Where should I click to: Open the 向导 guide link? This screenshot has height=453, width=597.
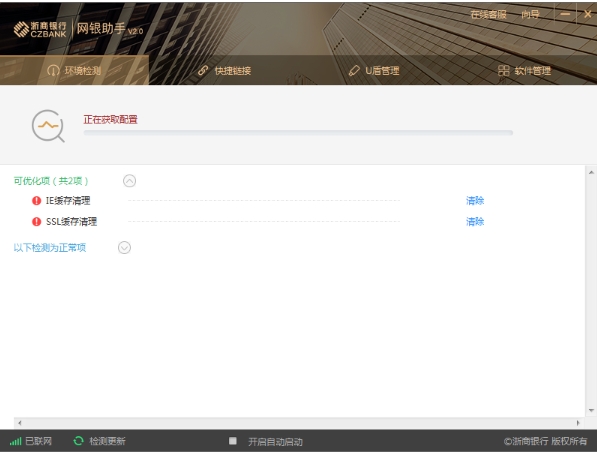pos(530,15)
